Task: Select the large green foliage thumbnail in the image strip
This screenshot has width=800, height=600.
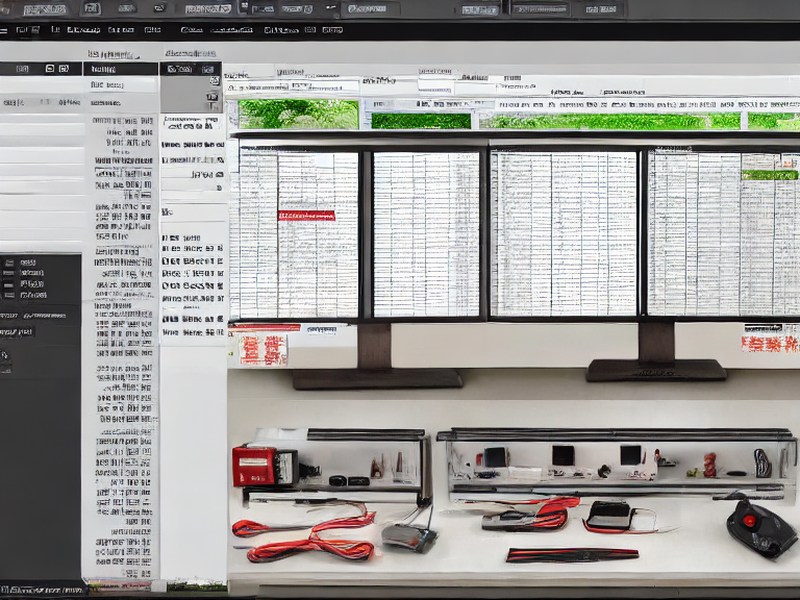Action: point(298,114)
